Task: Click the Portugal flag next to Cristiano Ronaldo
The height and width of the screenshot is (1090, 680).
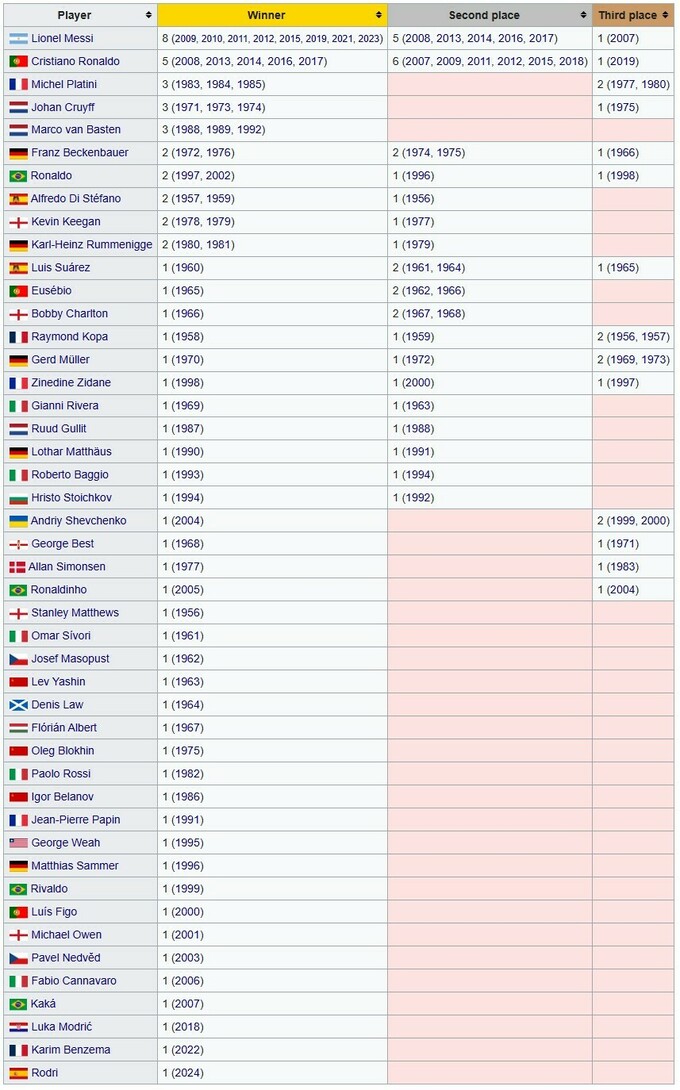Action: click(x=18, y=61)
